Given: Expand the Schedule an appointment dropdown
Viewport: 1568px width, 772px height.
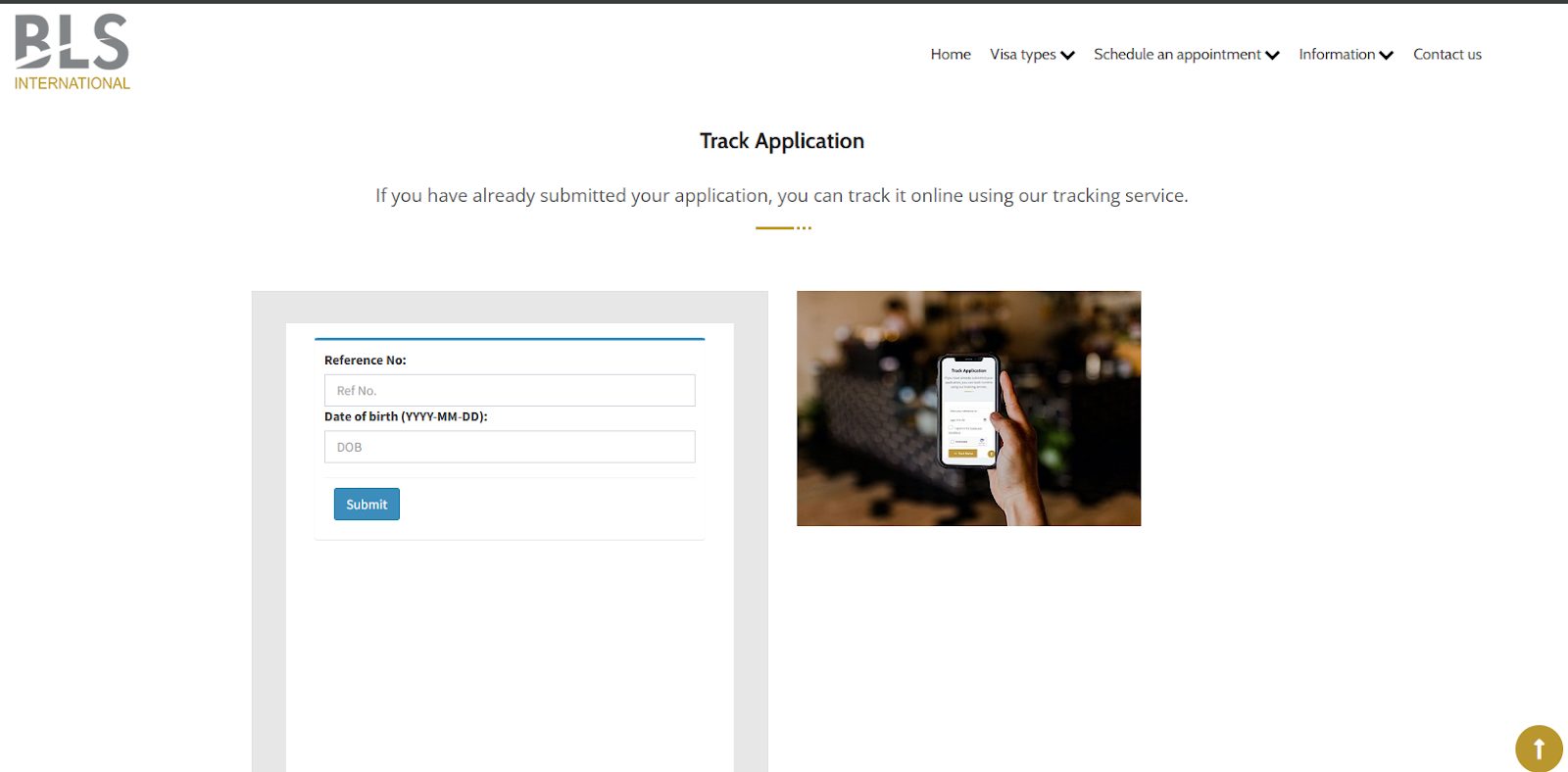Looking at the screenshot, I should coord(1187,55).
